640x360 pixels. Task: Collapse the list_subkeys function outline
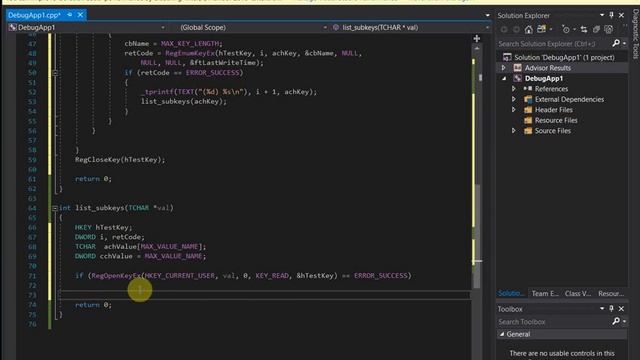click(x=55, y=208)
